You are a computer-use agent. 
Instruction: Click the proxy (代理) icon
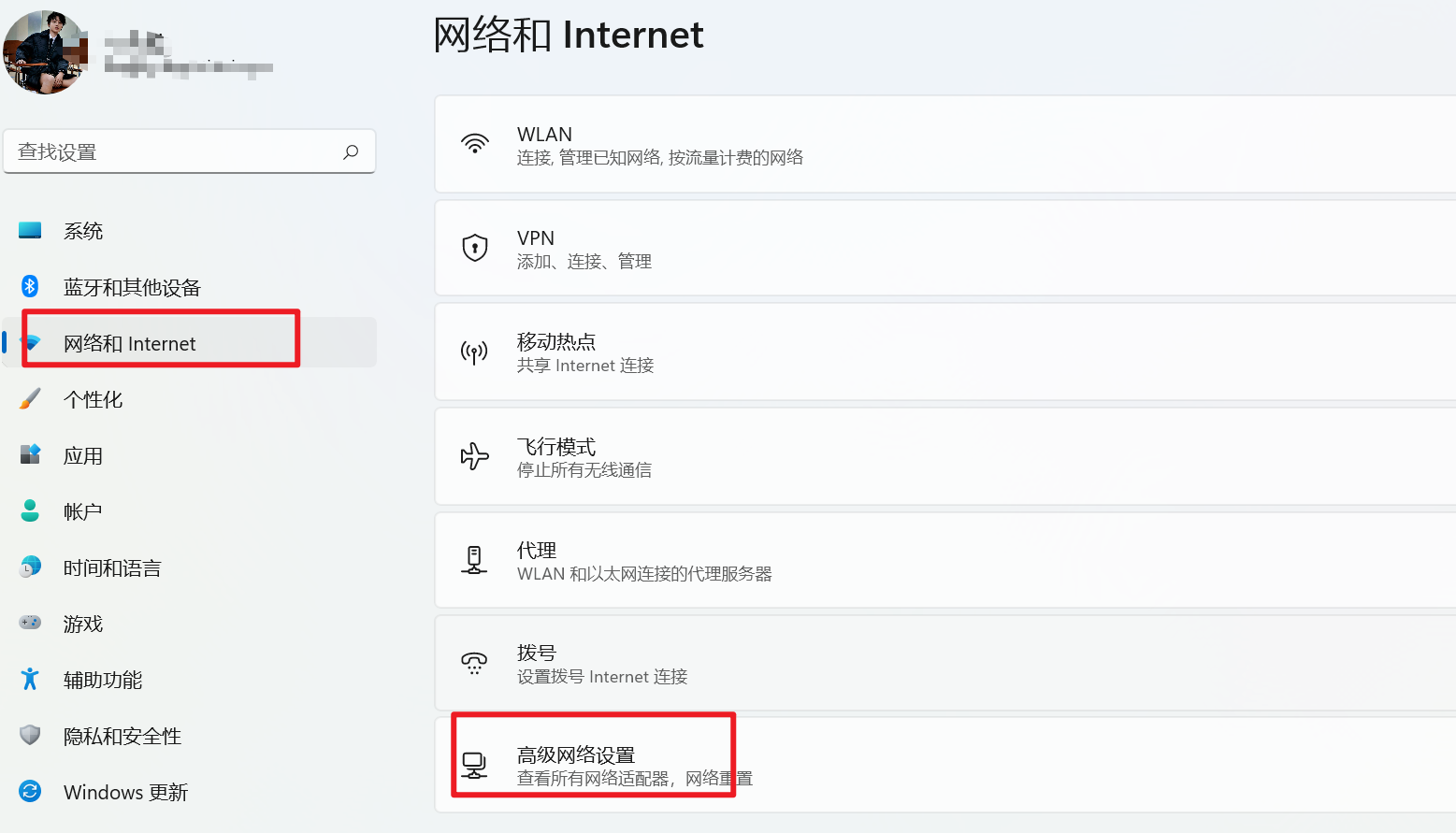[x=474, y=560]
